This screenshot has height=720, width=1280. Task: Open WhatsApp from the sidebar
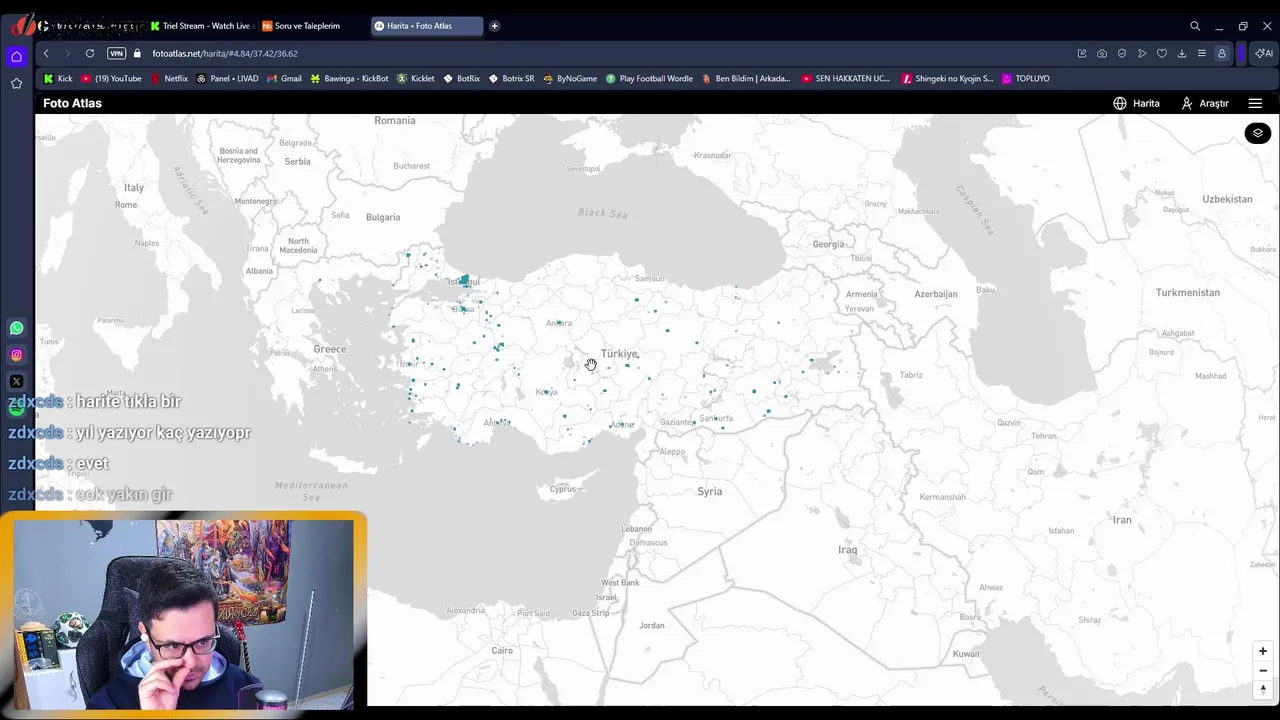(x=16, y=328)
